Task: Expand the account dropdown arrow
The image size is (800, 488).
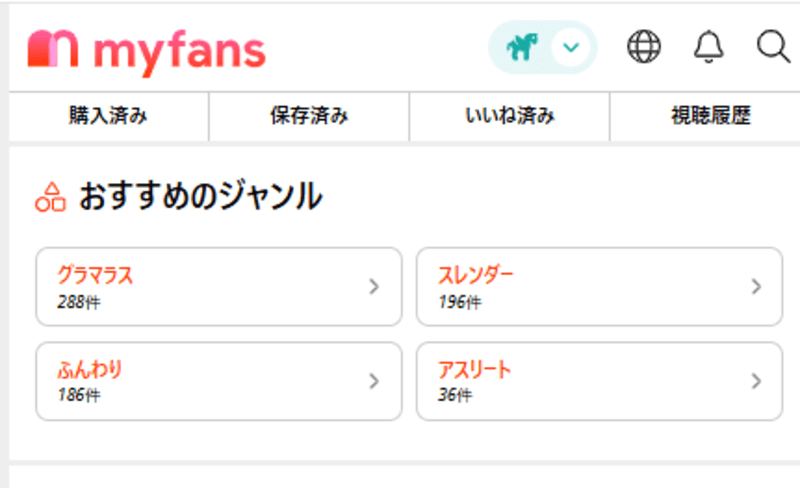Action: tap(571, 47)
